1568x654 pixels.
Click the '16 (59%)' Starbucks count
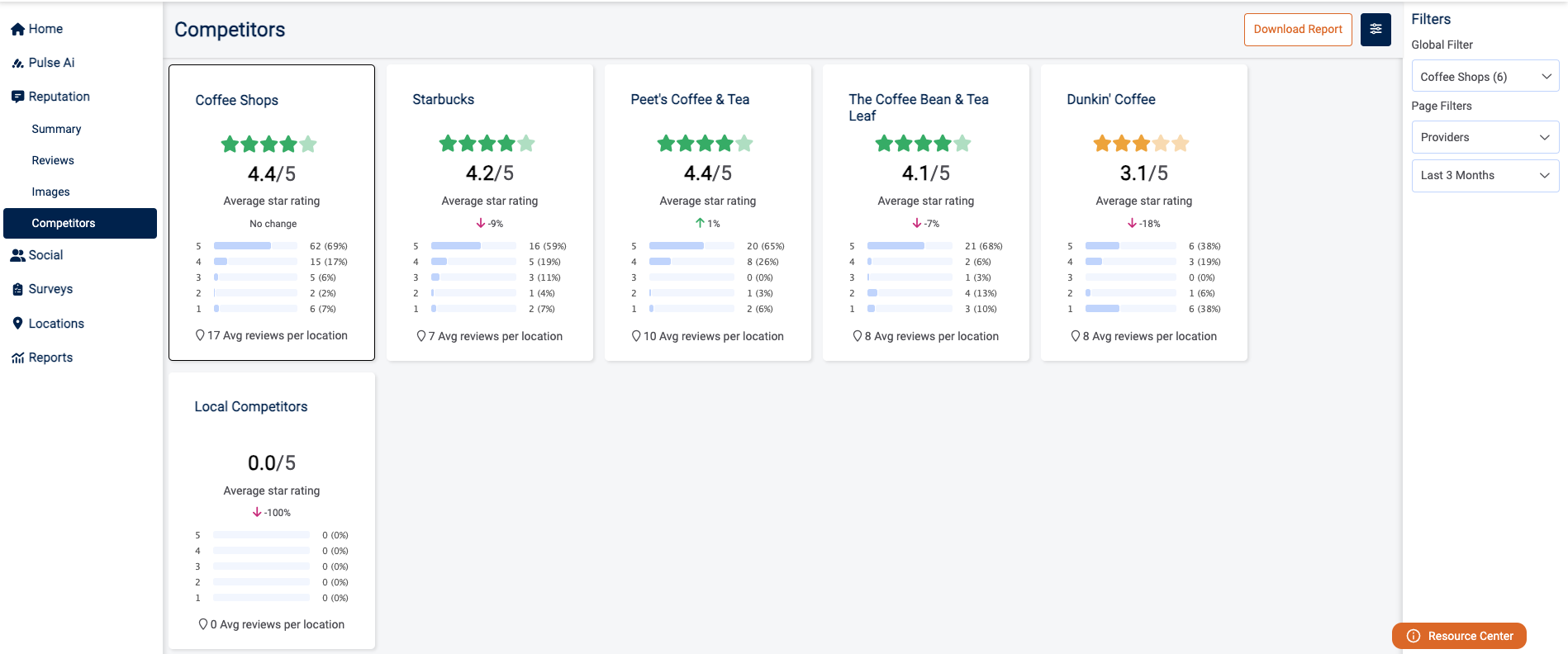click(x=548, y=246)
